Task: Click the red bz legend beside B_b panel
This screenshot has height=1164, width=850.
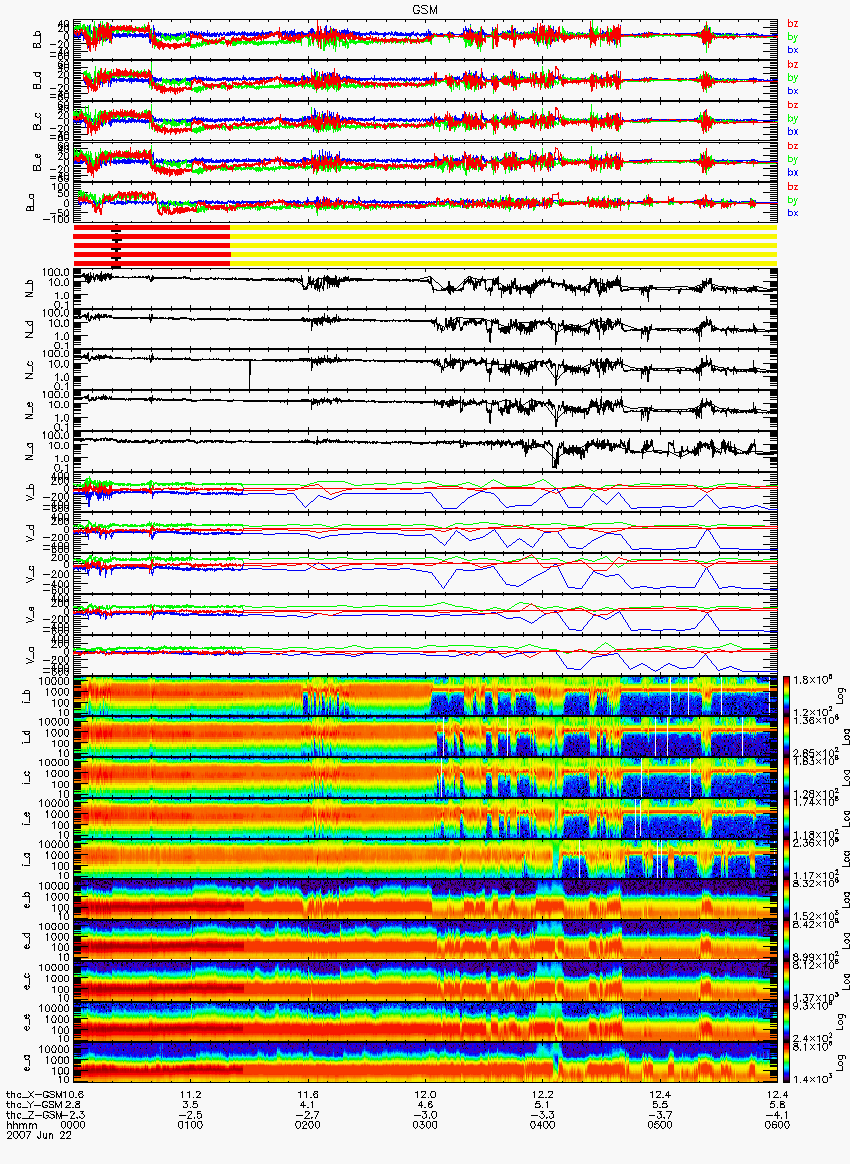Action: click(793, 24)
